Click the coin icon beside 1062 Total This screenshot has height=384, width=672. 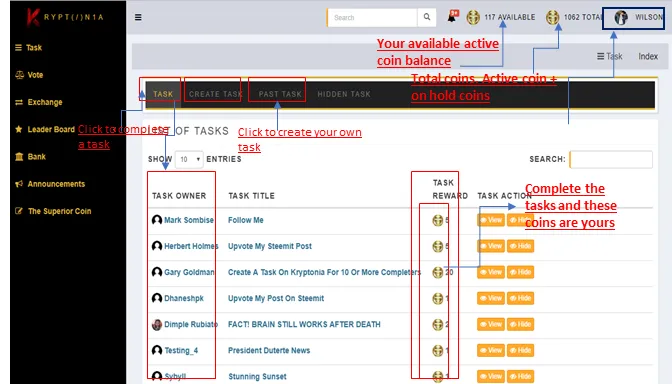coord(552,18)
